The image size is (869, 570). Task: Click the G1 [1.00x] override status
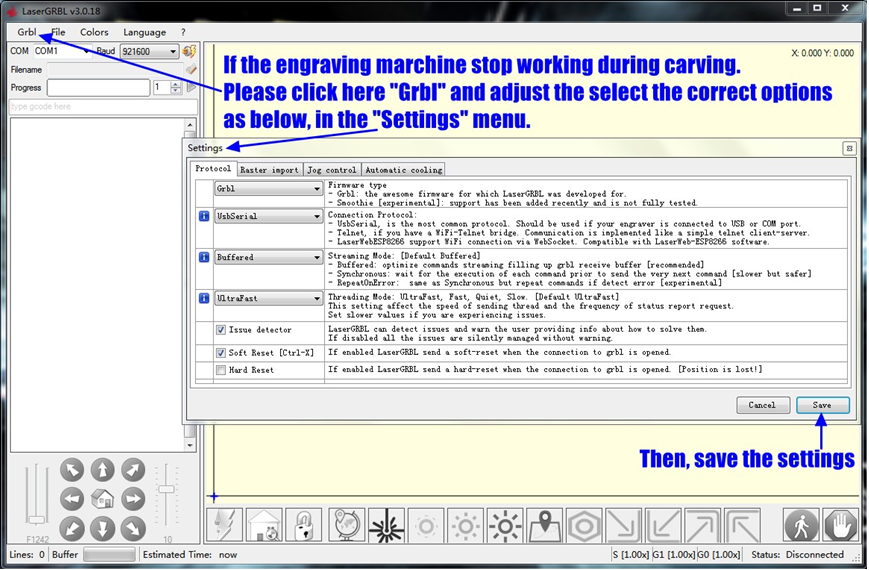673,554
